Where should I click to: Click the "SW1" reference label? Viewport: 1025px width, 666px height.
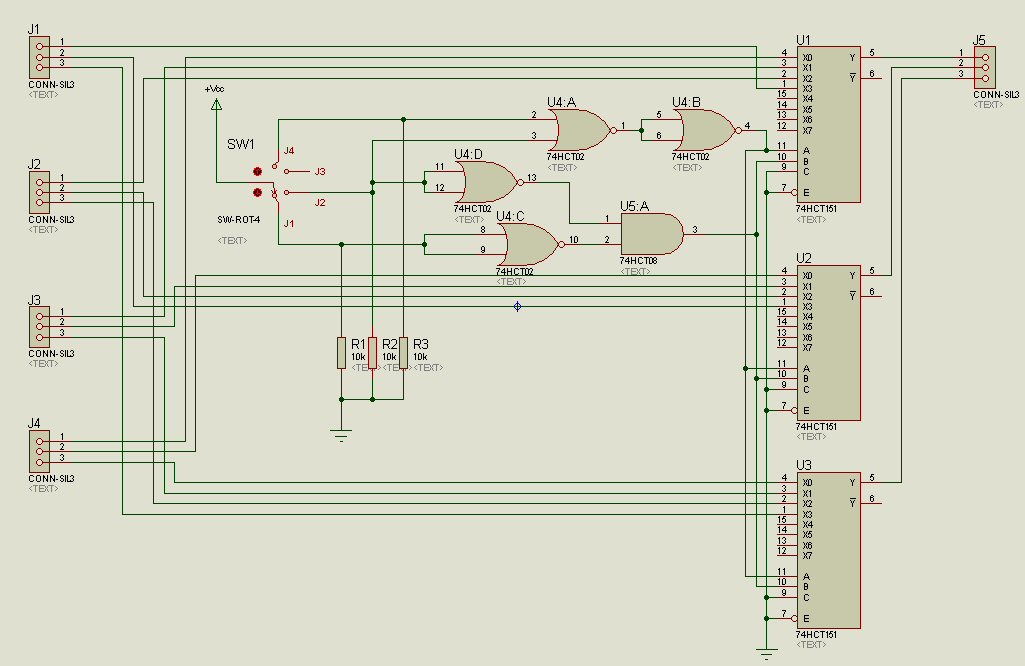tap(241, 144)
